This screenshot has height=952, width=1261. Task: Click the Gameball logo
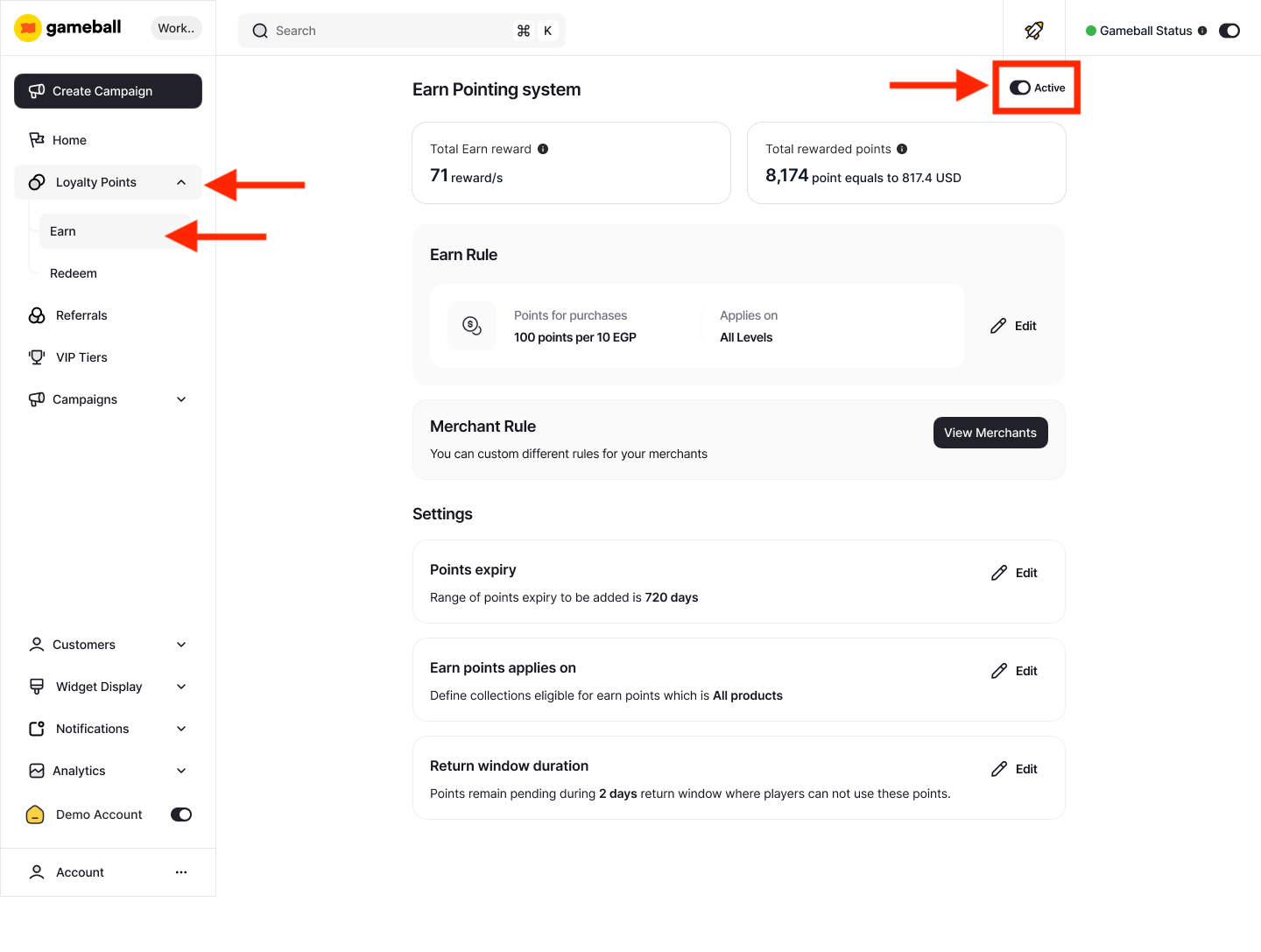(67, 27)
